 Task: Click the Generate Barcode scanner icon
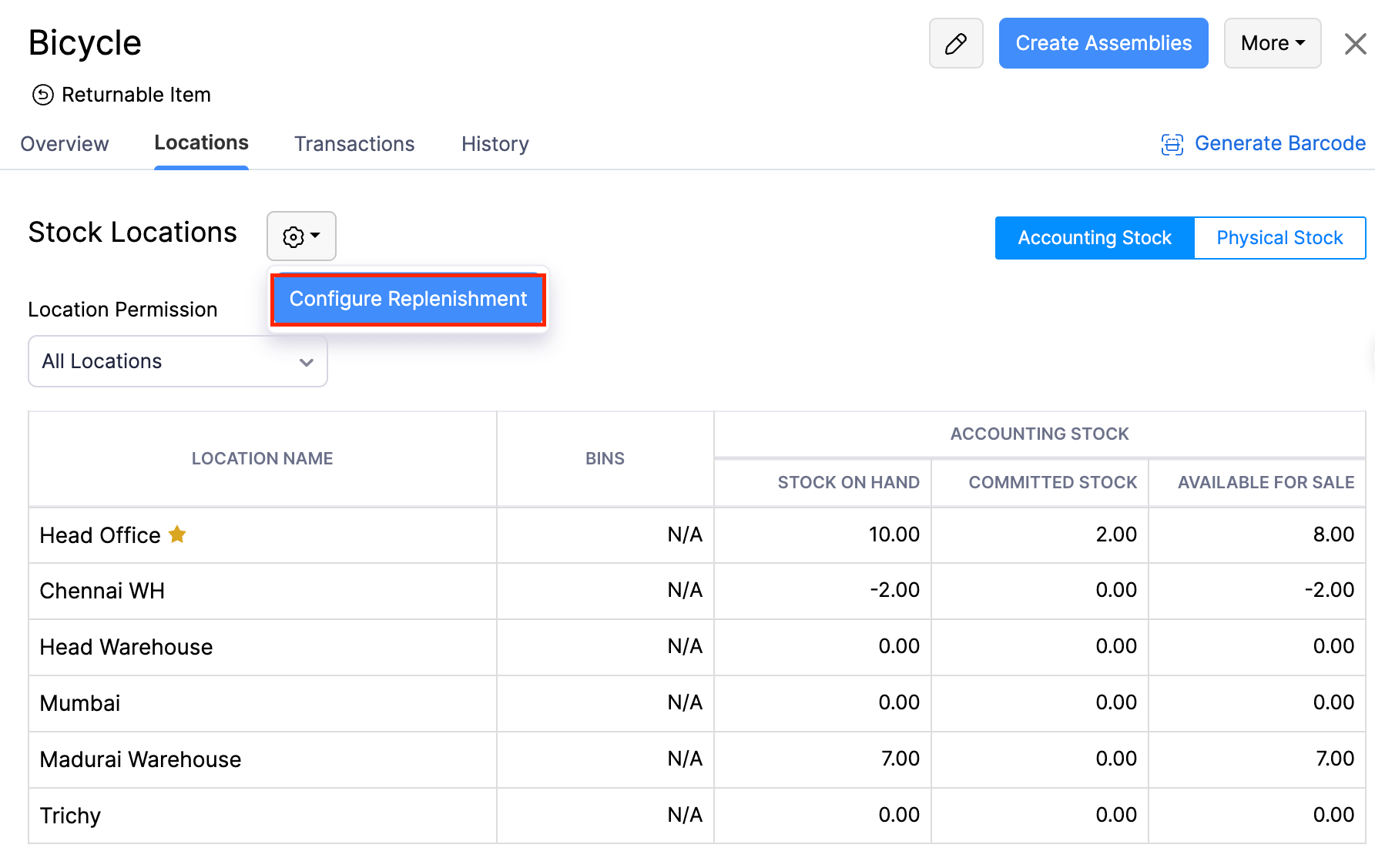[x=1172, y=144]
